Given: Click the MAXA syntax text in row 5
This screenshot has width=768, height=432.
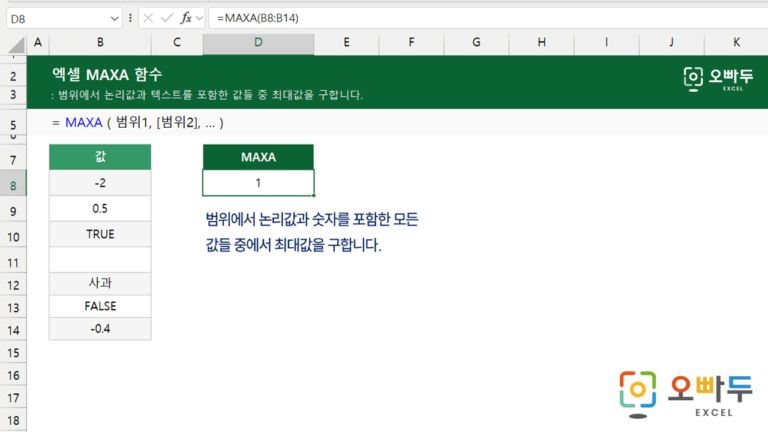Looking at the screenshot, I should tap(138, 122).
